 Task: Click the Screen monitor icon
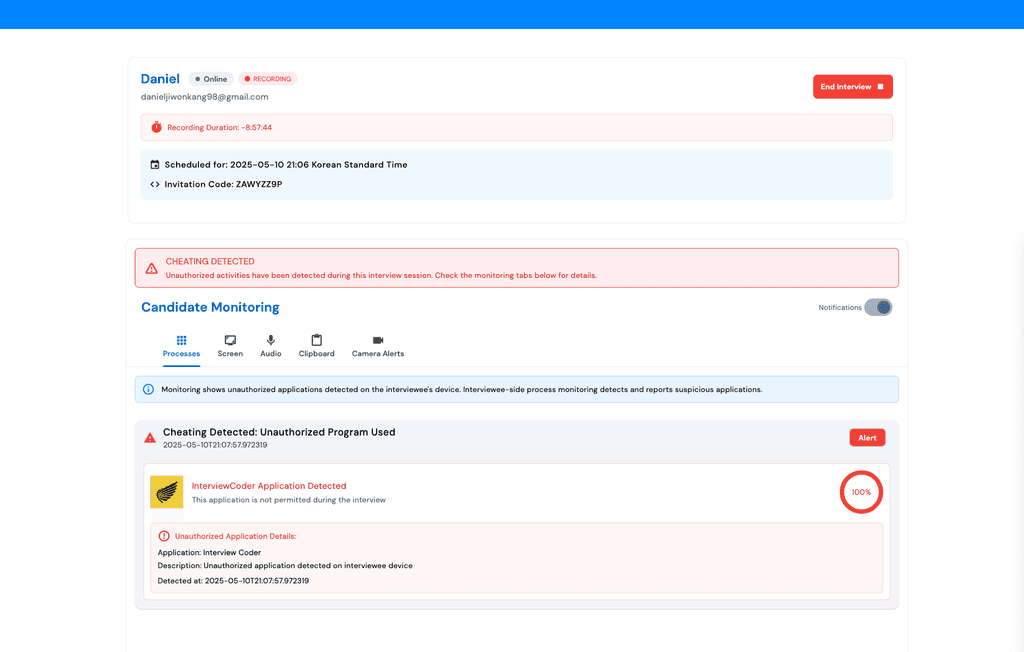coord(230,341)
